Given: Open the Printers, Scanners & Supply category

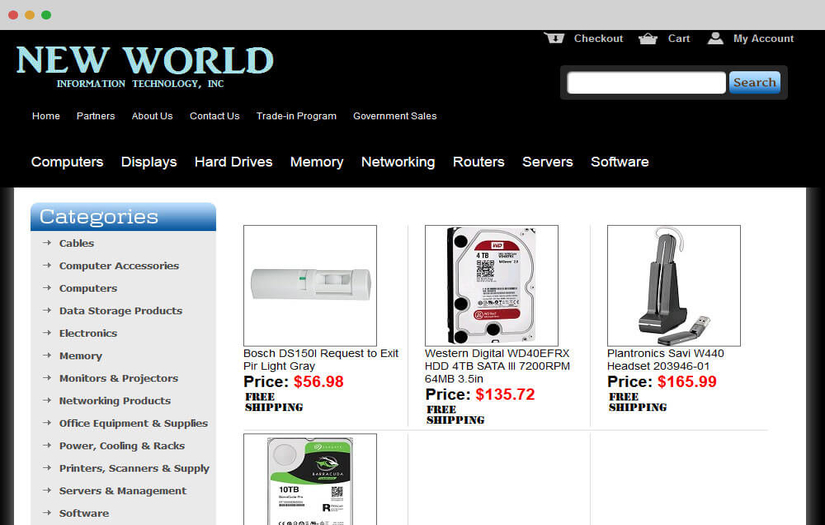Looking at the screenshot, I should click(x=134, y=468).
